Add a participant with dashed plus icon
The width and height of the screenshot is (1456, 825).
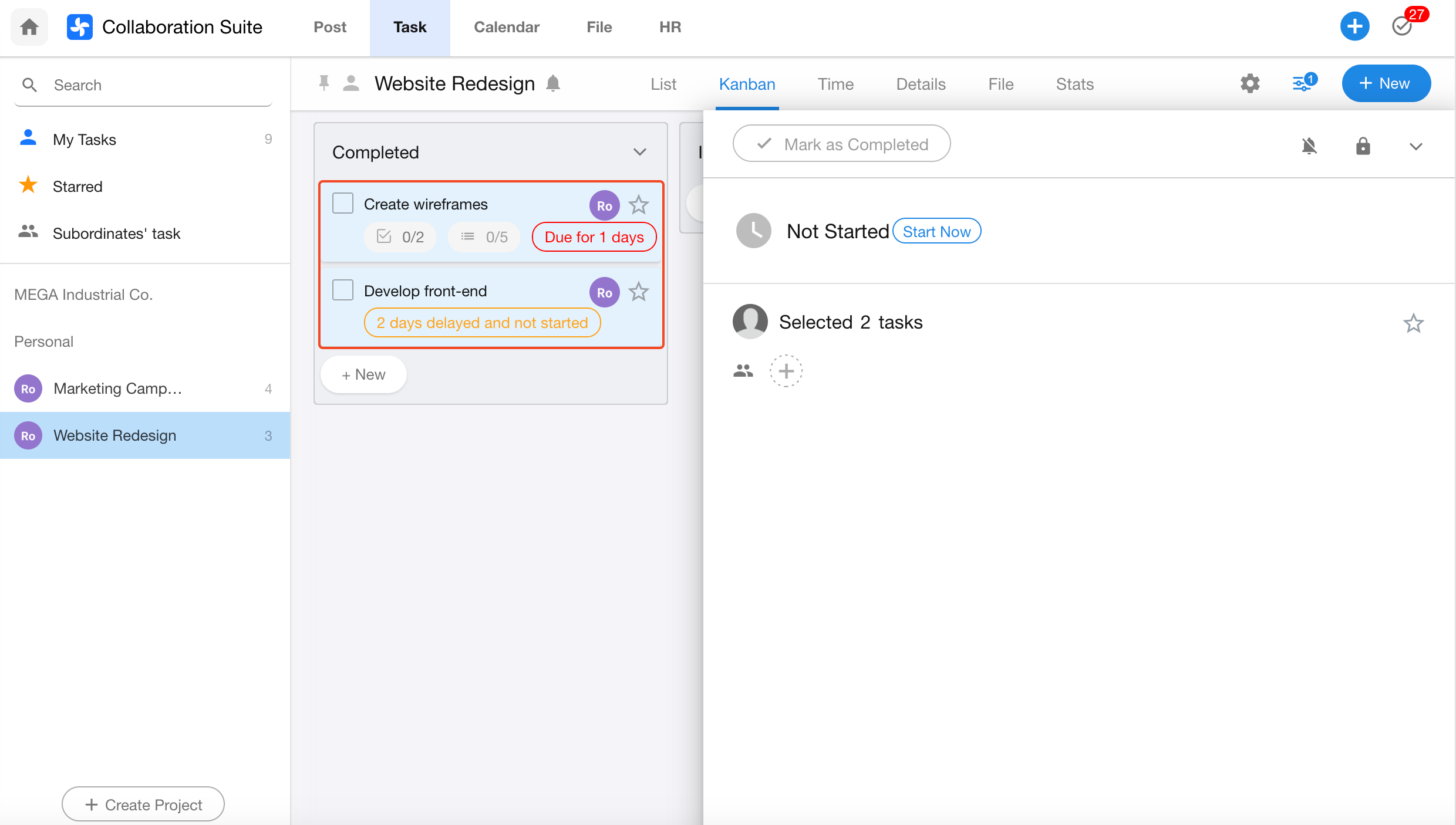point(786,371)
